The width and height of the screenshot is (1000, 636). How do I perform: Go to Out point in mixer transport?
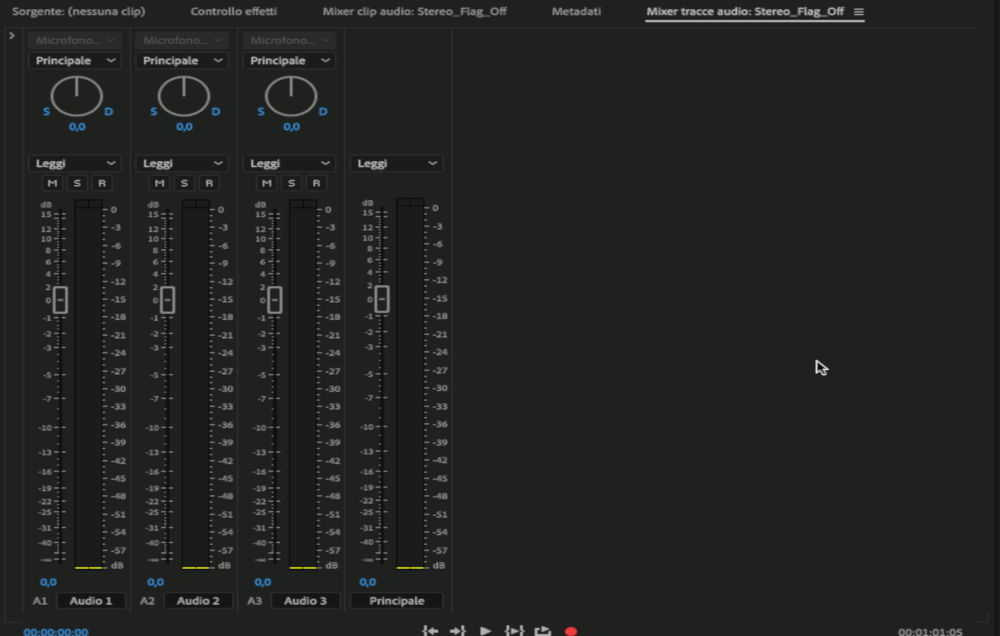click(x=457, y=630)
